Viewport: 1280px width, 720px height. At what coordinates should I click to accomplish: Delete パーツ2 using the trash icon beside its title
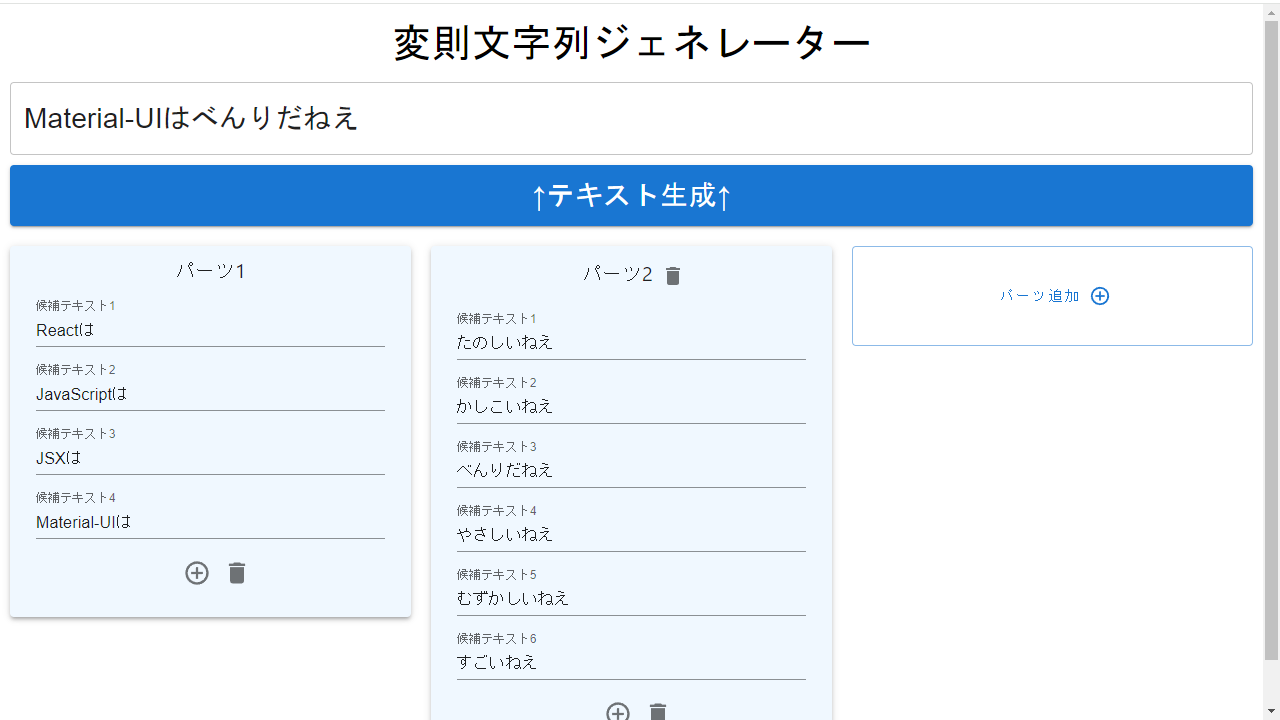coord(673,276)
